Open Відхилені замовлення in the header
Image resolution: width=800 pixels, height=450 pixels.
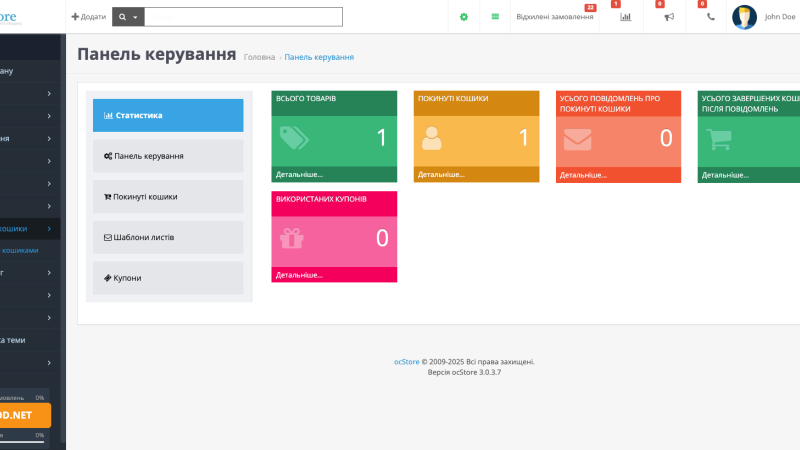click(555, 17)
